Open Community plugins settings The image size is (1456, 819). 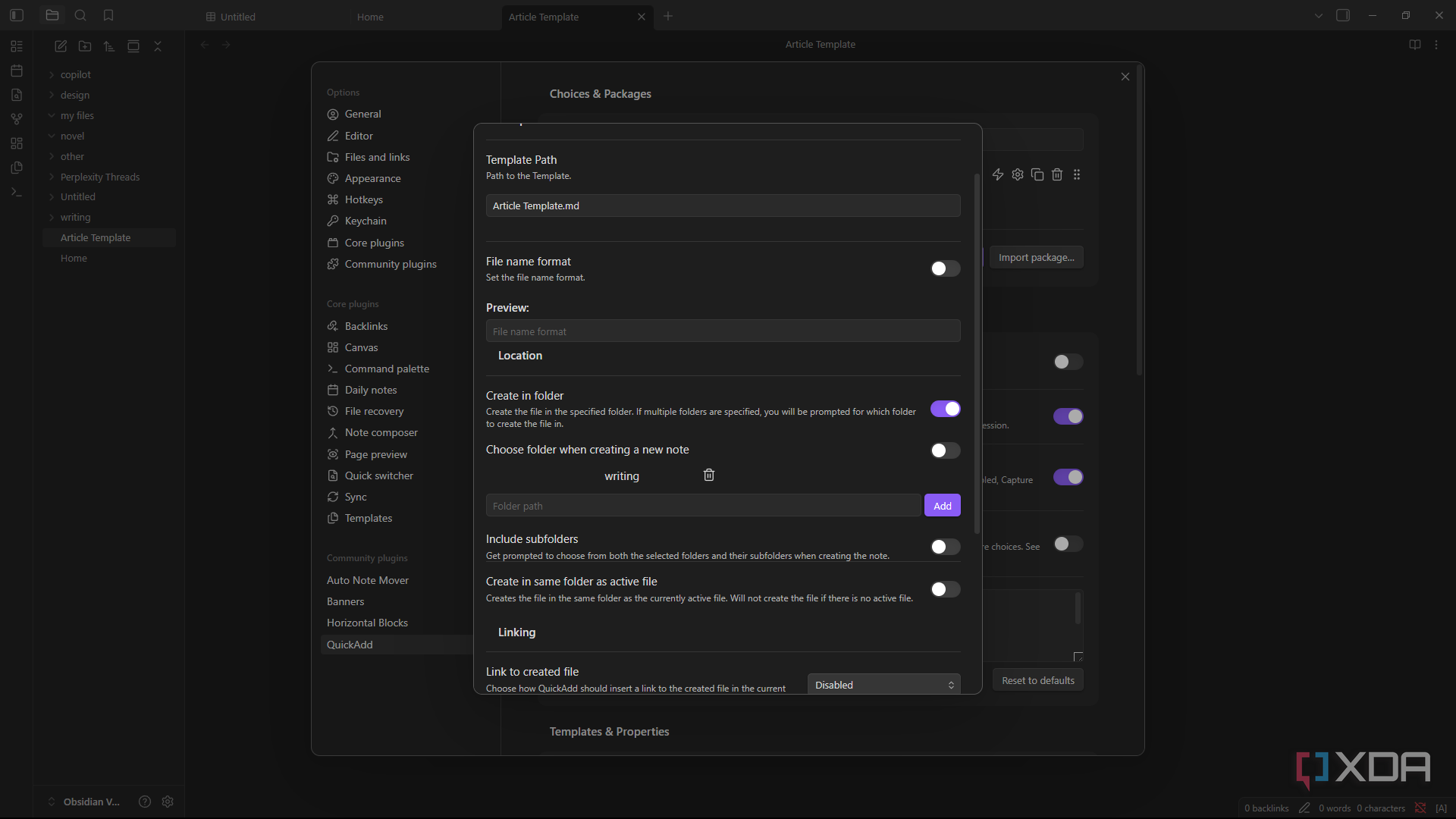pos(391,264)
